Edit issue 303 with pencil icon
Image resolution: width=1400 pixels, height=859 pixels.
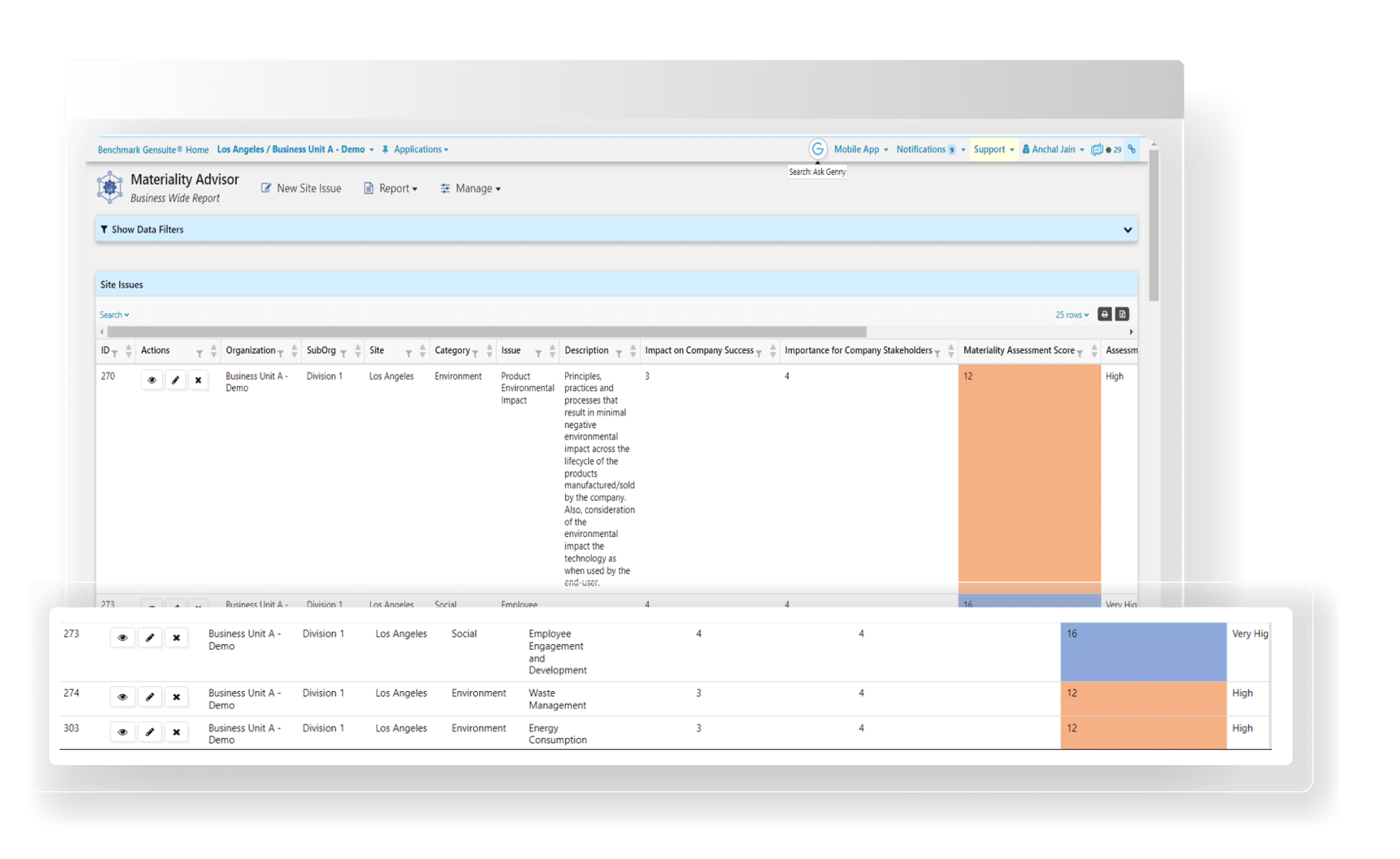click(149, 732)
